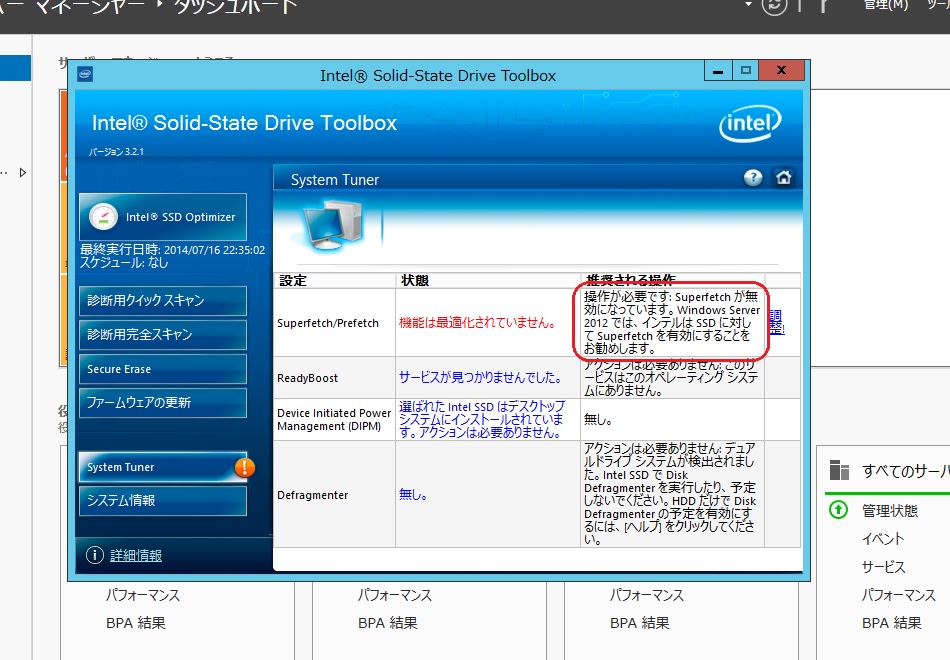Start the 診断用完全スキャン
Screen dimensions: 950x660
pyautogui.click(x=163, y=335)
